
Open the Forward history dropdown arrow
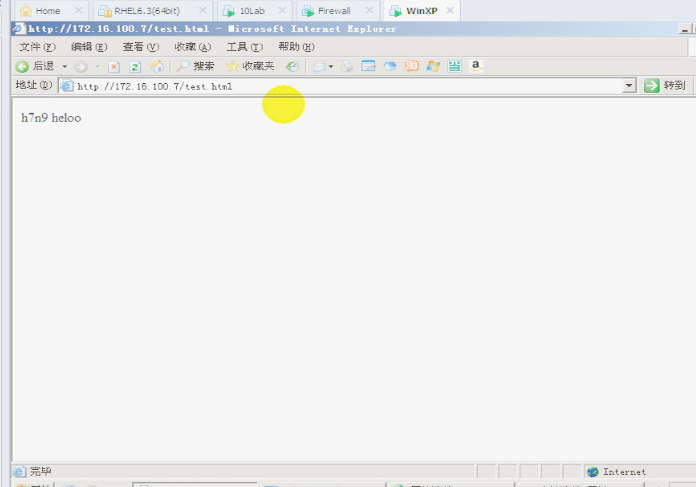point(98,67)
